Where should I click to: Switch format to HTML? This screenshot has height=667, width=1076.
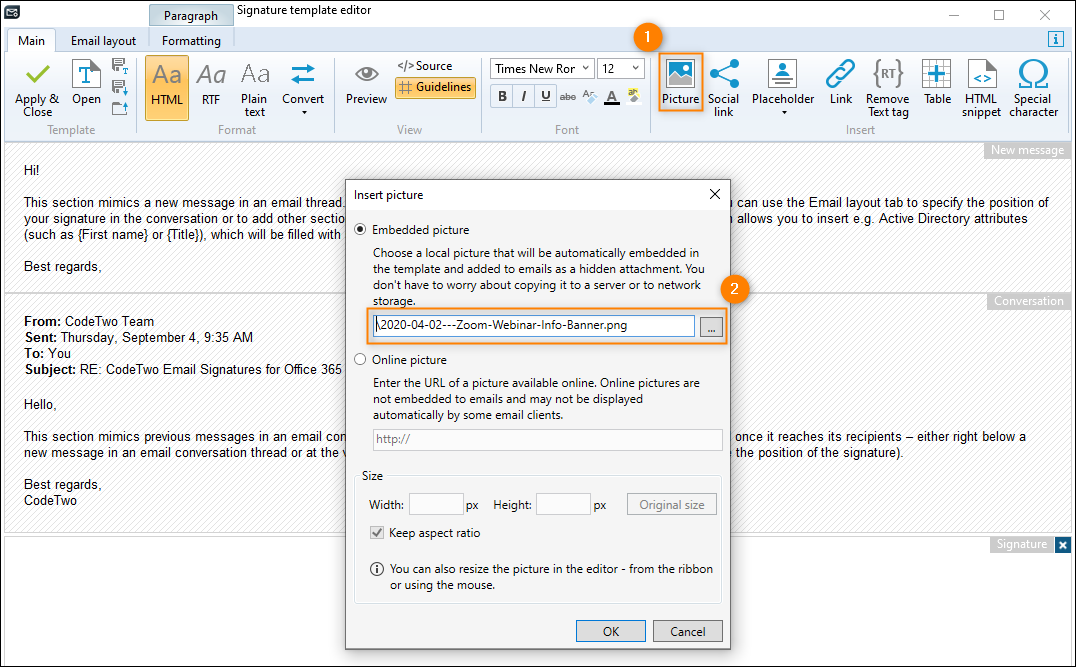coord(167,88)
